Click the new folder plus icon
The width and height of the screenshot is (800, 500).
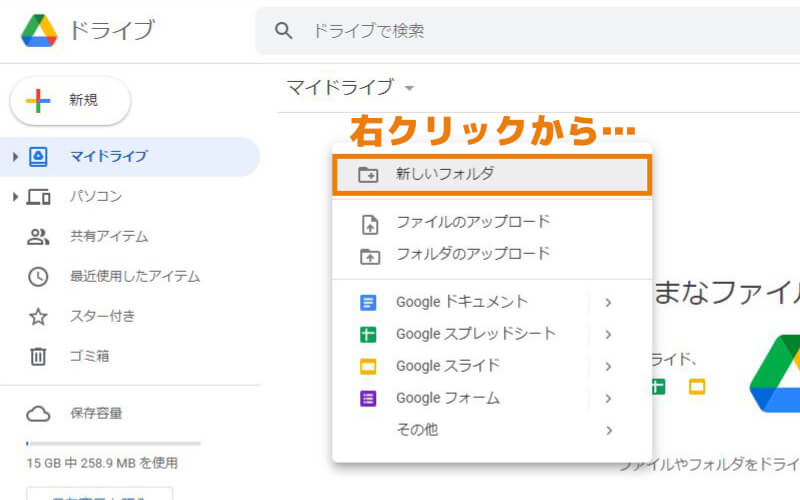368,174
